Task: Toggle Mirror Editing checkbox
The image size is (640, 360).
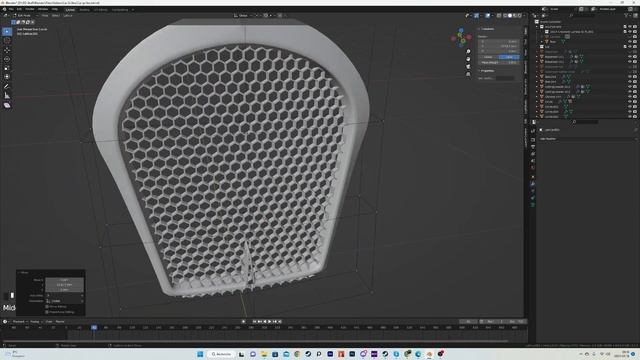Action: (47, 306)
